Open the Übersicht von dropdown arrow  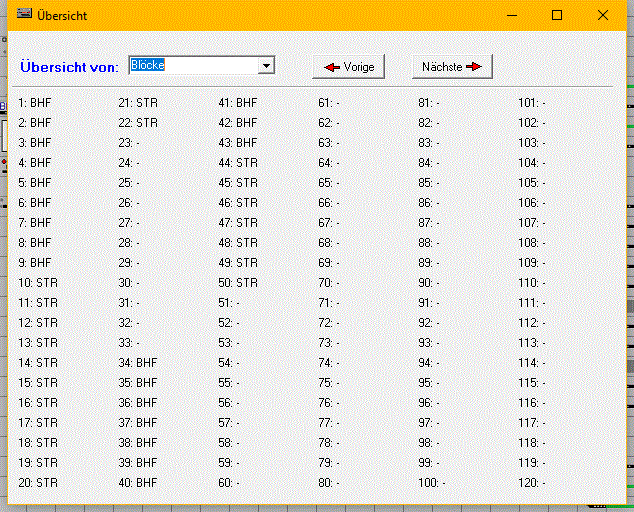click(x=266, y=66)
